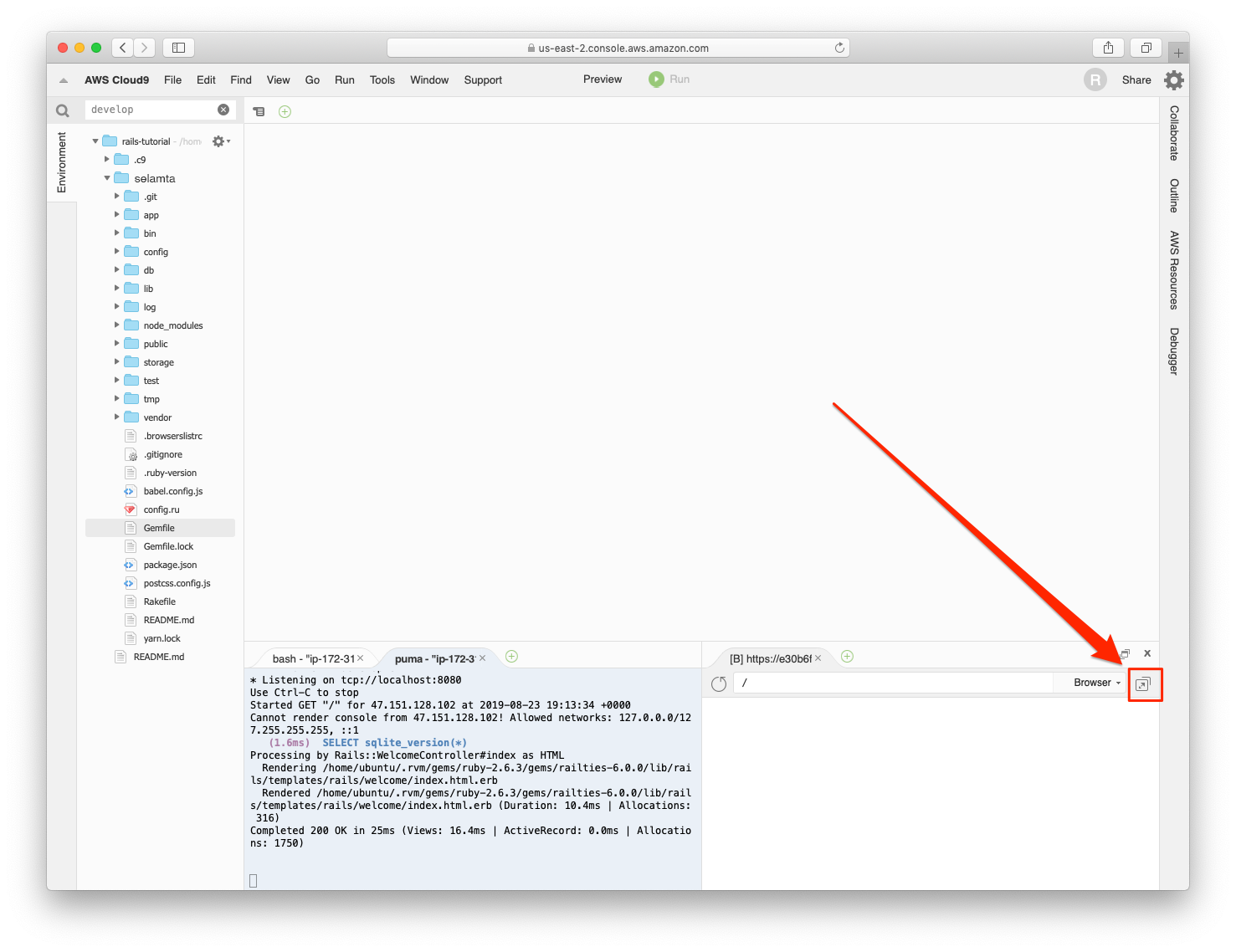1236x952 pixels.
Task: Add new terminal tab next to puma
Action: [x=511, y=657]
